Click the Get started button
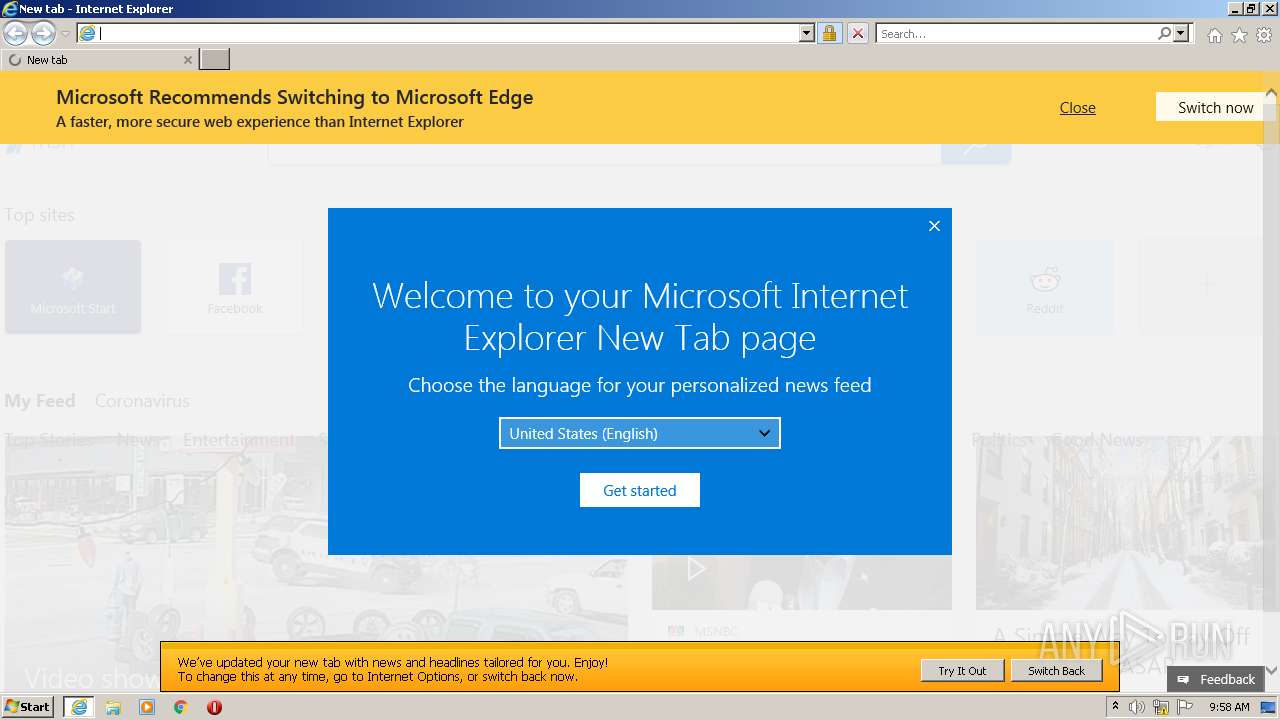Image resolution: width=1280 pixels, height=720 pixels. pyautogui.click(x=640, y=490)
